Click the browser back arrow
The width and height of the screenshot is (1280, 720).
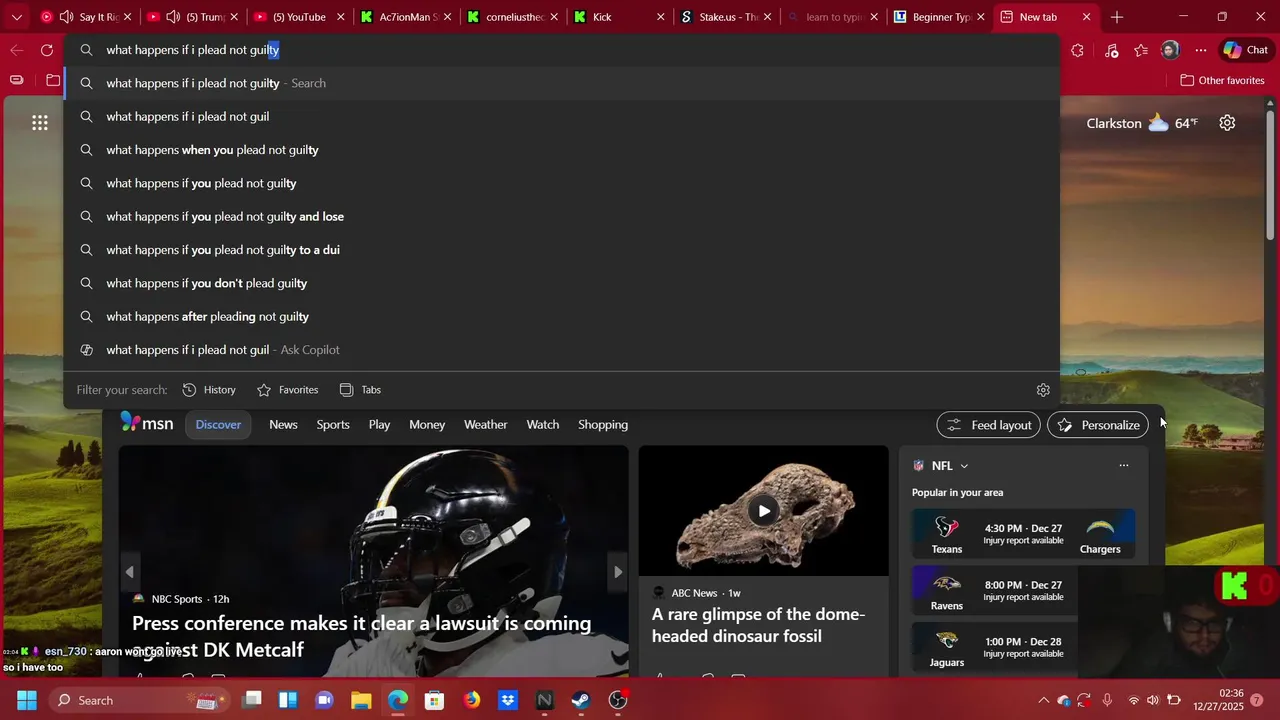click(x=16, y=50)
